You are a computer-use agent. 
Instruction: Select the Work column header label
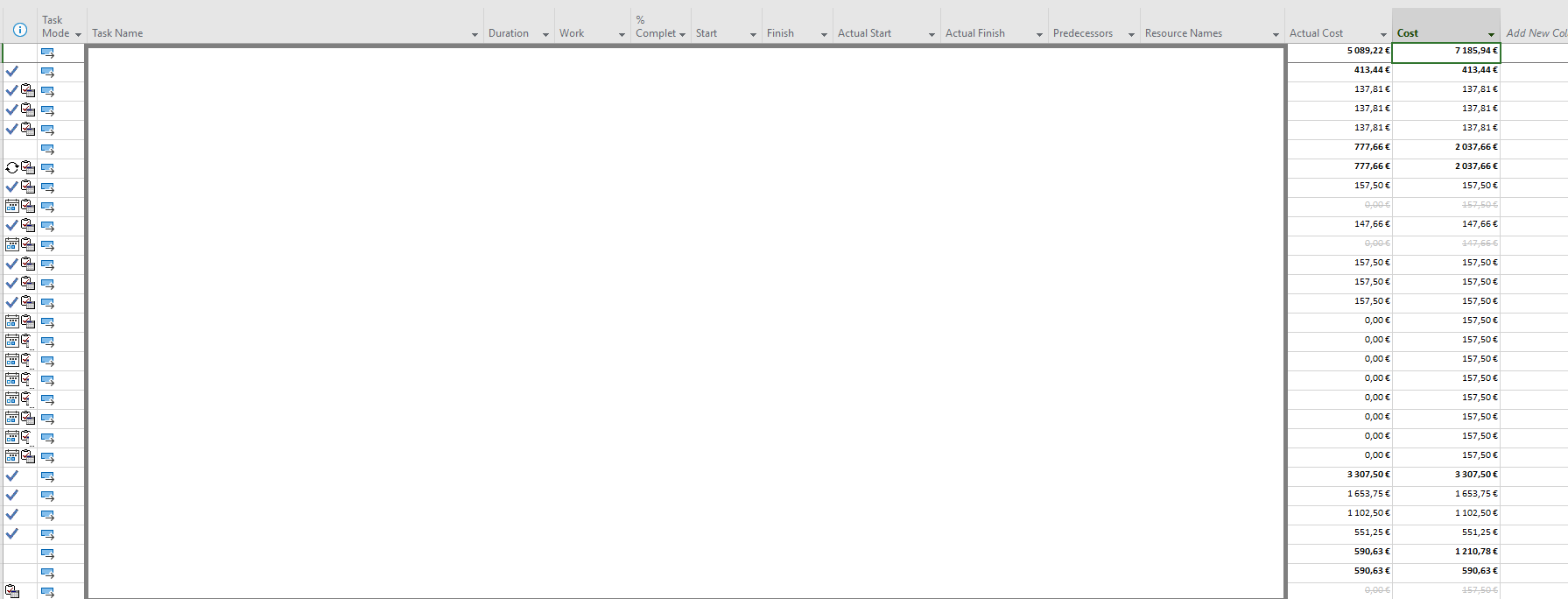point(572,33)
